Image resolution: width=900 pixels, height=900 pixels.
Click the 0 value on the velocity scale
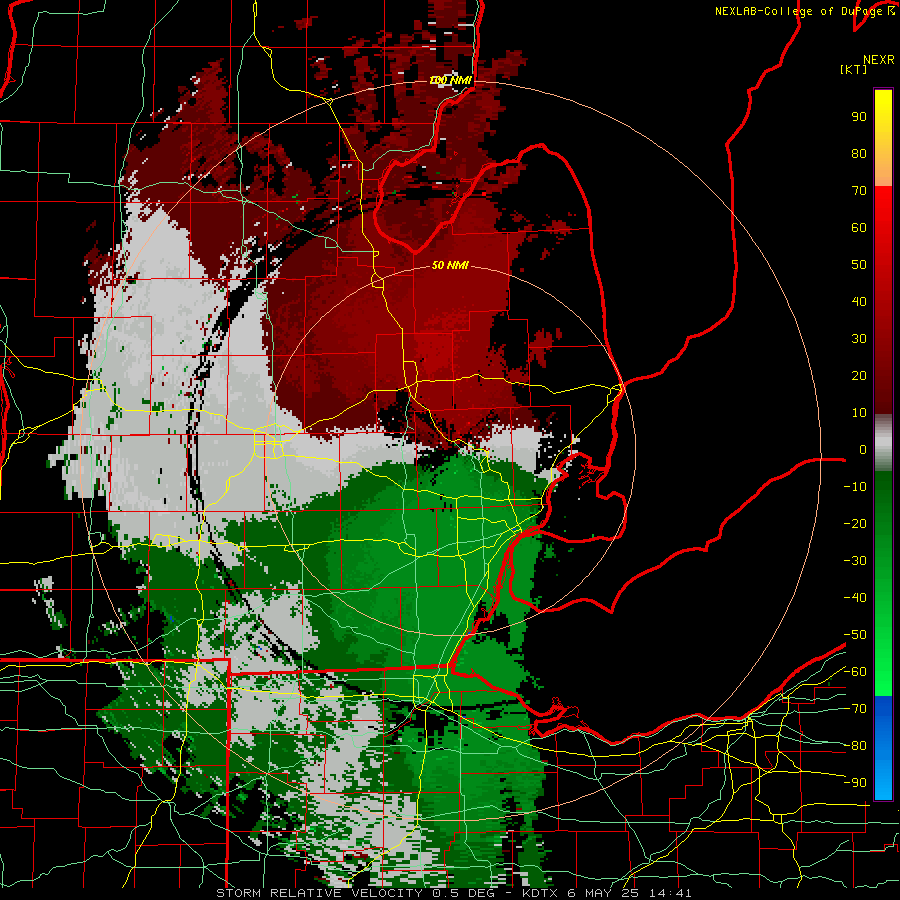click(863, 450)
